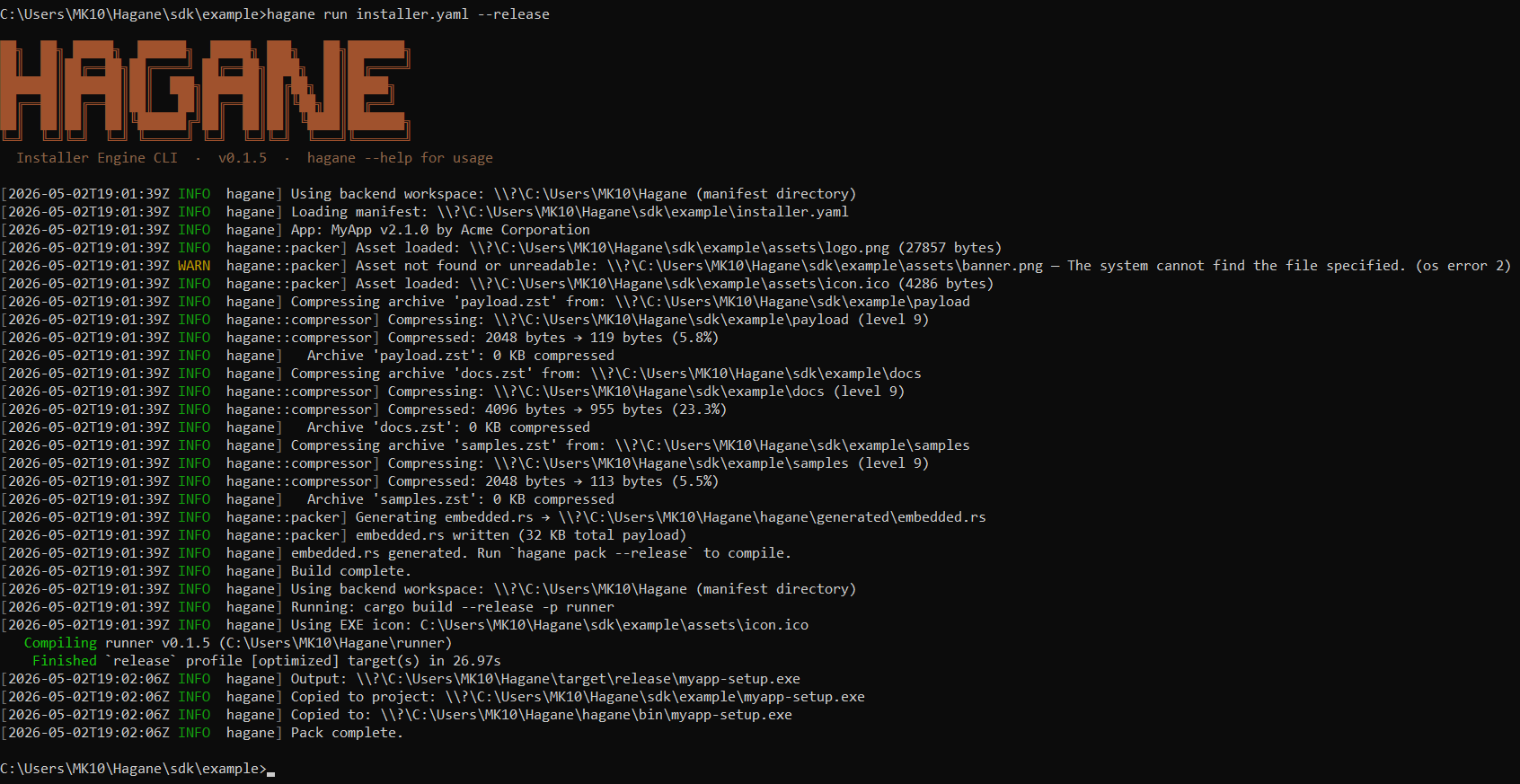Click the 'Output:' target\release\myapp-setup.exe line
This screenshot has width=1520, height=784.
401,679
